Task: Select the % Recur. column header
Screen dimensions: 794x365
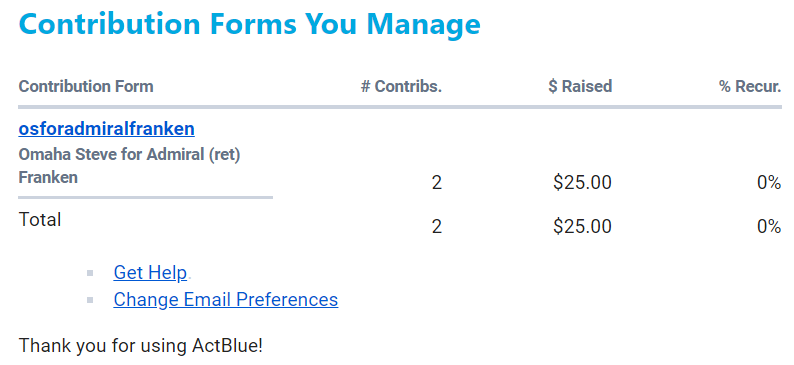Action: tap(750, 86)
